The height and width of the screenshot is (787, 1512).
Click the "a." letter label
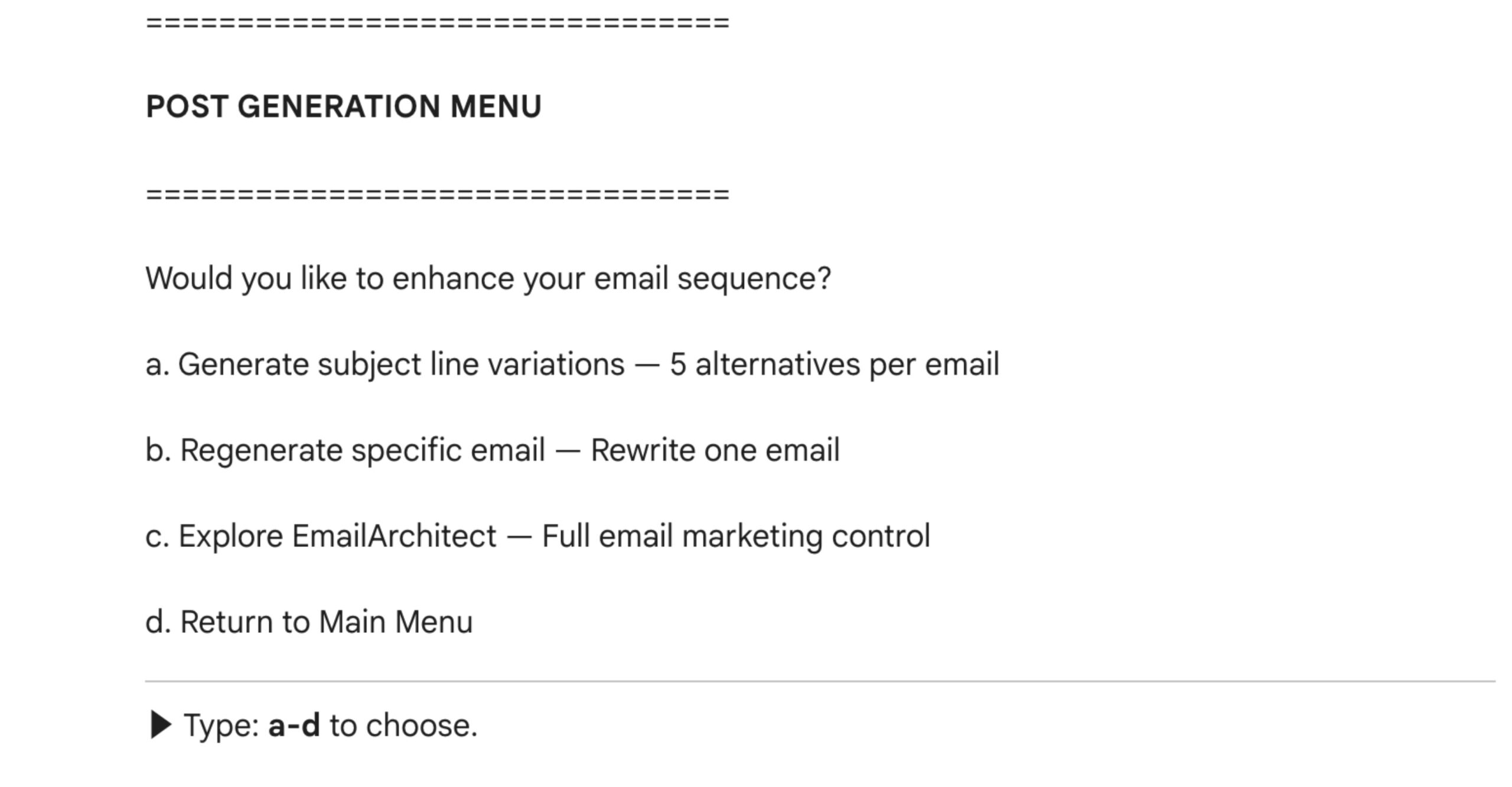click(x=157, y=364)
